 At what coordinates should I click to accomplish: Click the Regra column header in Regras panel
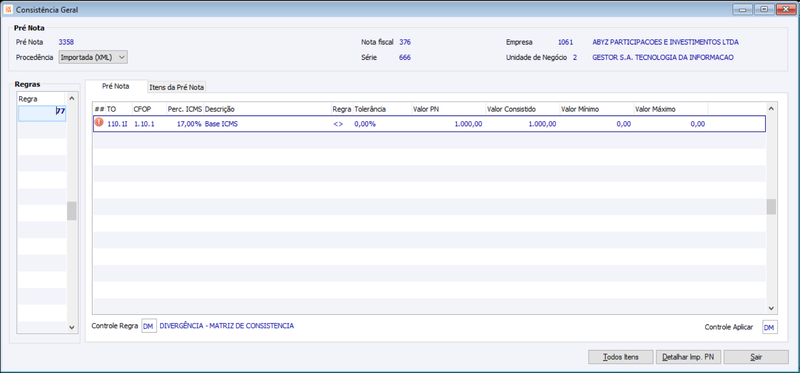41,98
